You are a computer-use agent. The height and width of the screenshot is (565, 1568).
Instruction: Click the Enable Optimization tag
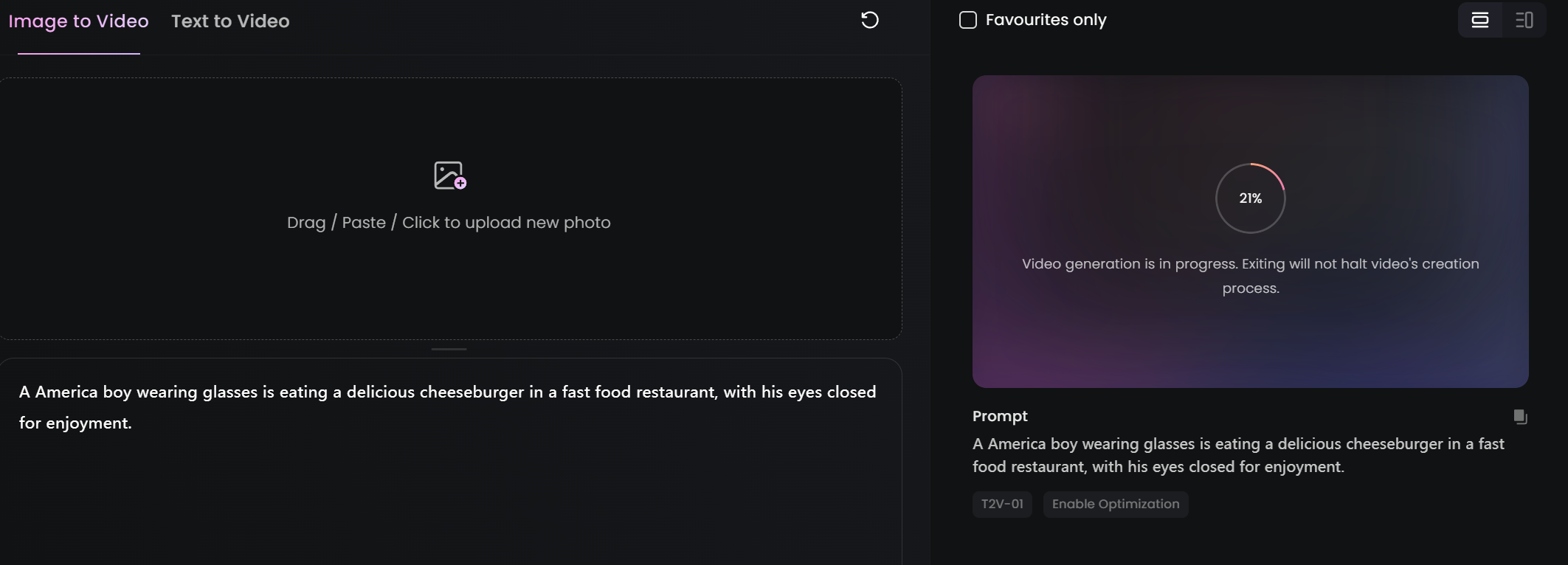point(1116,505)
